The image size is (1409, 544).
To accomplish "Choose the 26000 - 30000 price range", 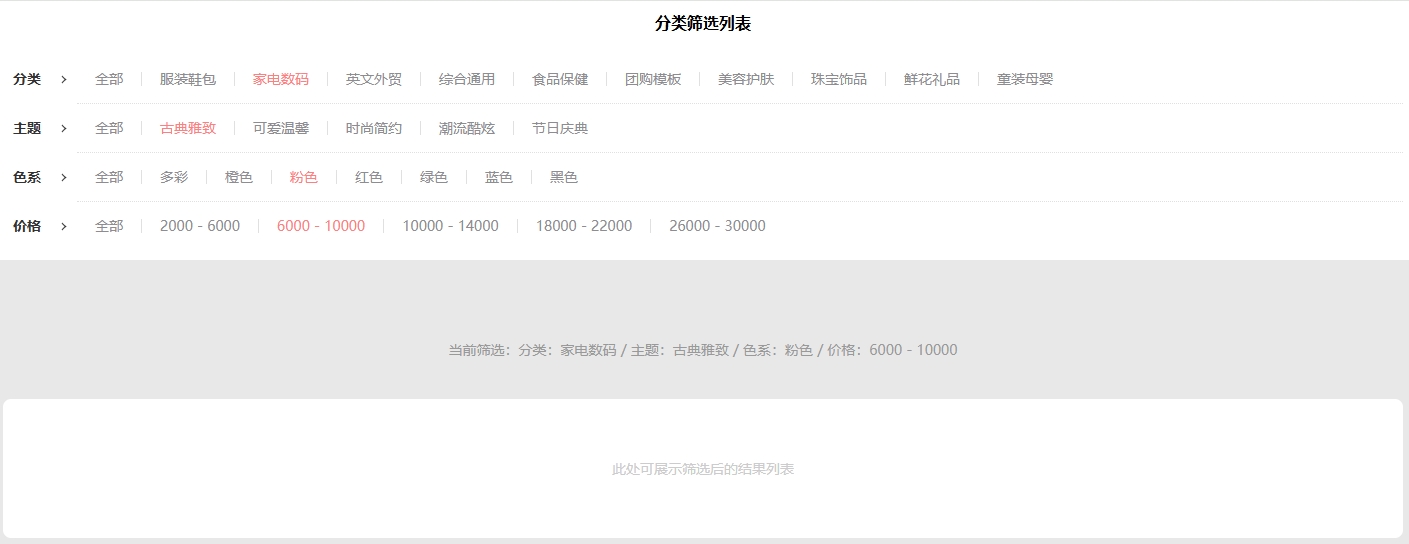I will [717, 226].
